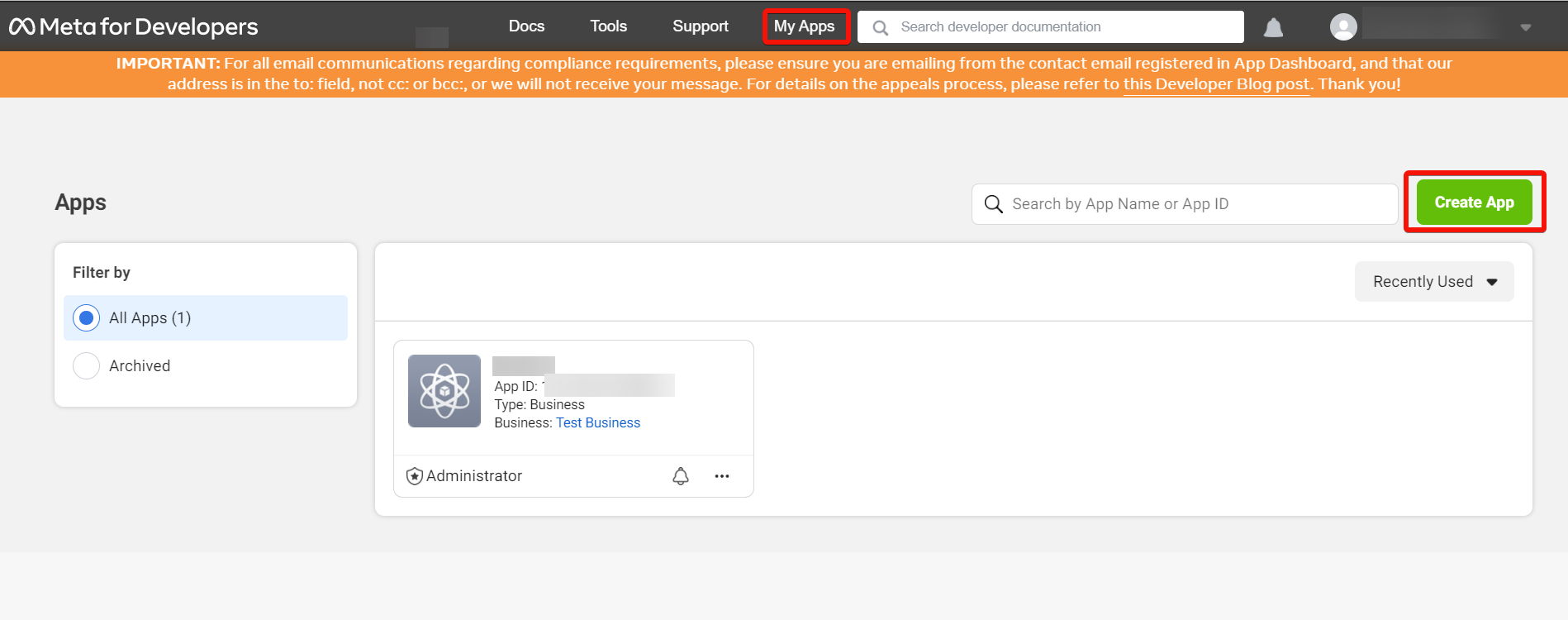Go to the Support menu item
The image size is (1568, 620).
[x=700, y=26]
